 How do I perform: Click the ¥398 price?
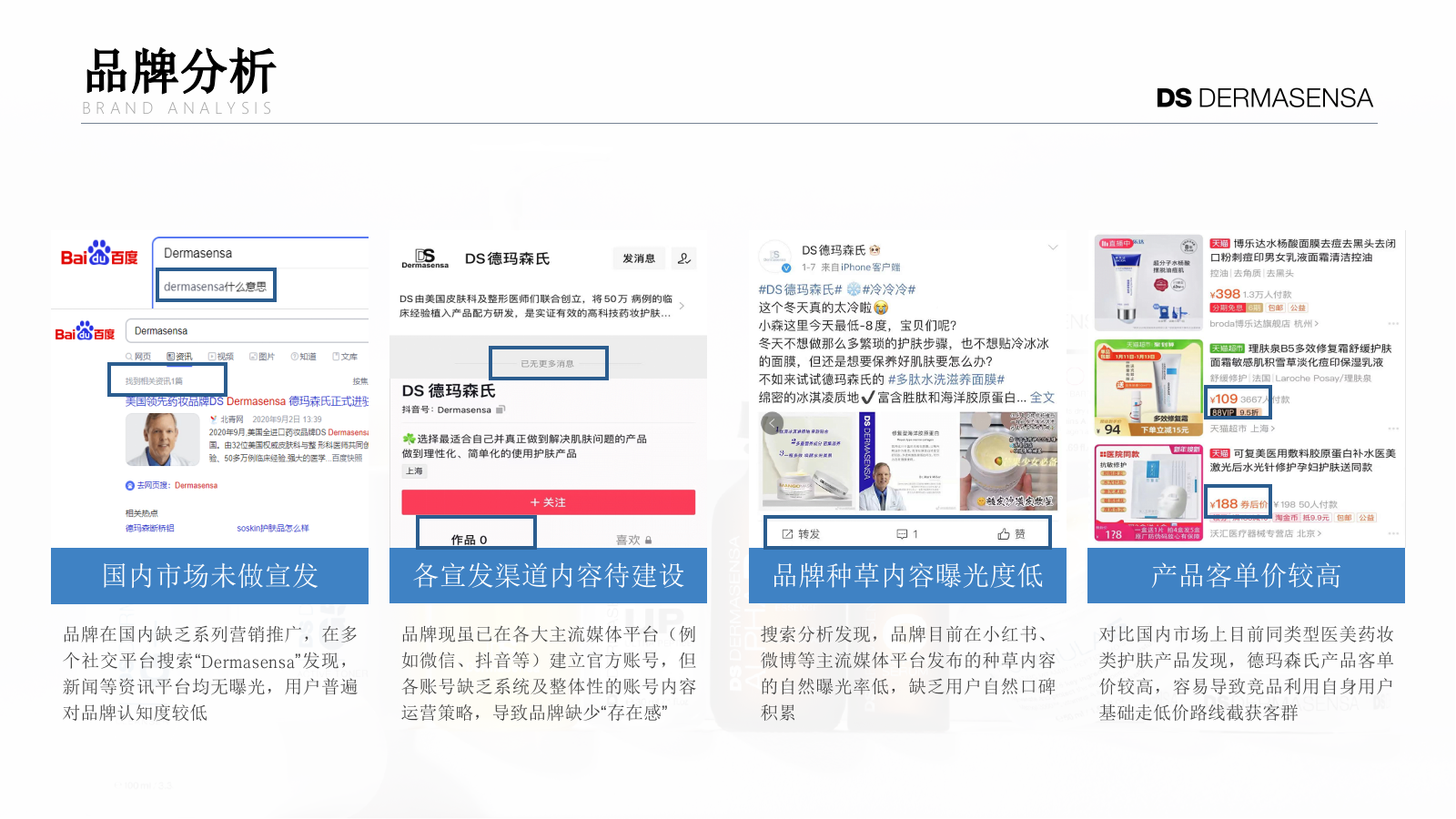click(x=1225, y=294)
